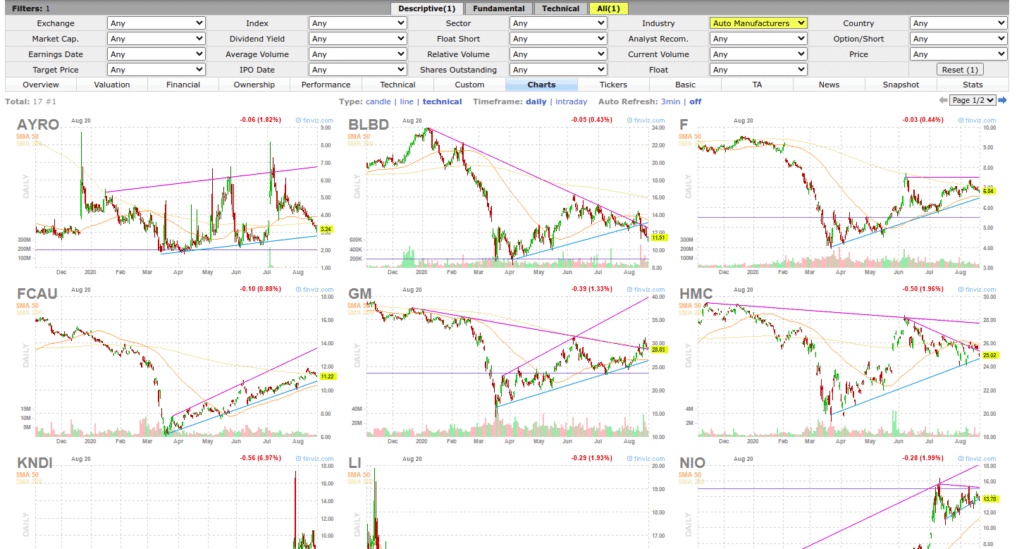Open the Sector filter dropdown
This screenshot has height=549, width=1024.
point(558,23)
